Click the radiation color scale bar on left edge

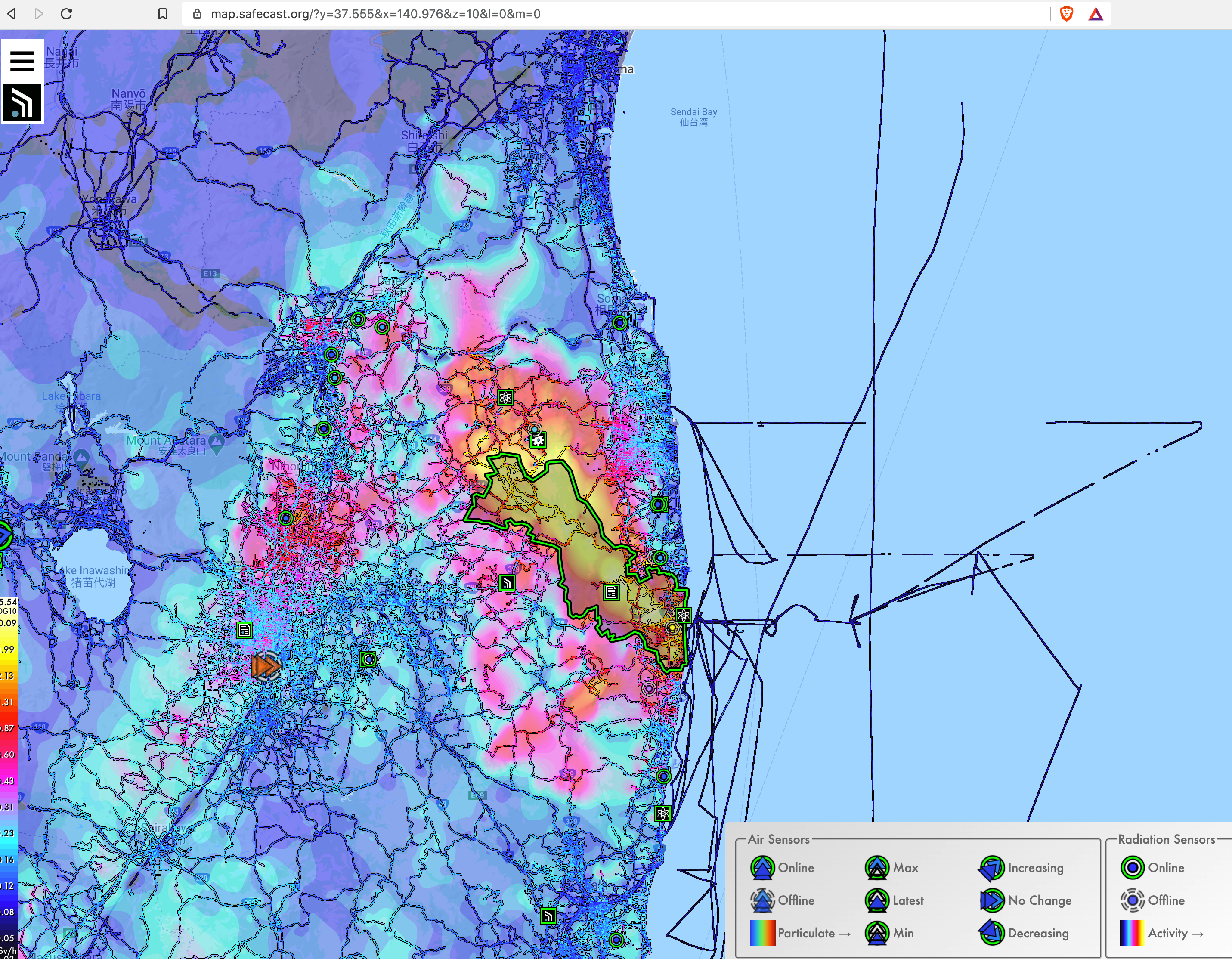coord(9,777)
